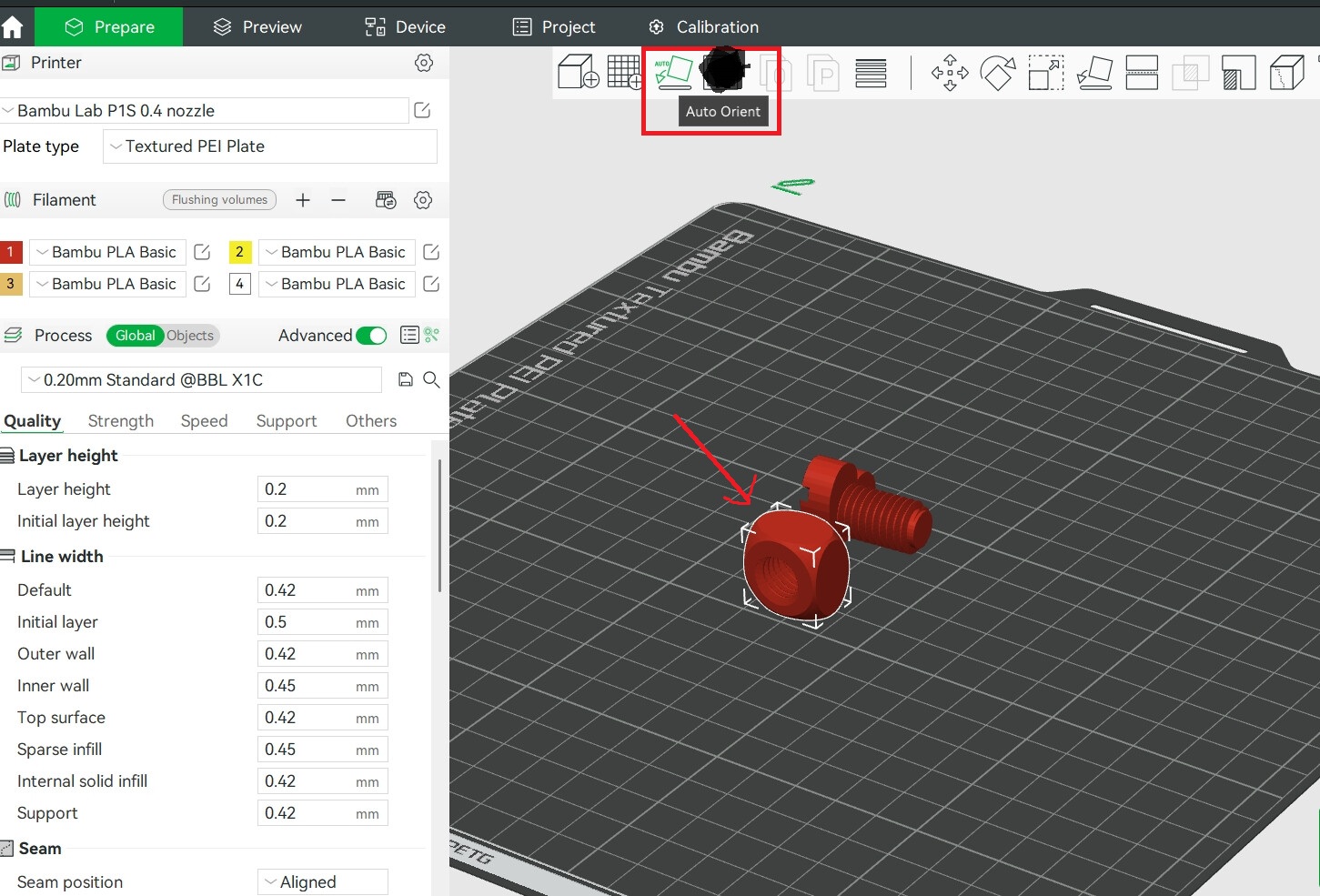1320x896 pixels.
Task: Search process settings with magnifier icon
Action: [432, 379]
